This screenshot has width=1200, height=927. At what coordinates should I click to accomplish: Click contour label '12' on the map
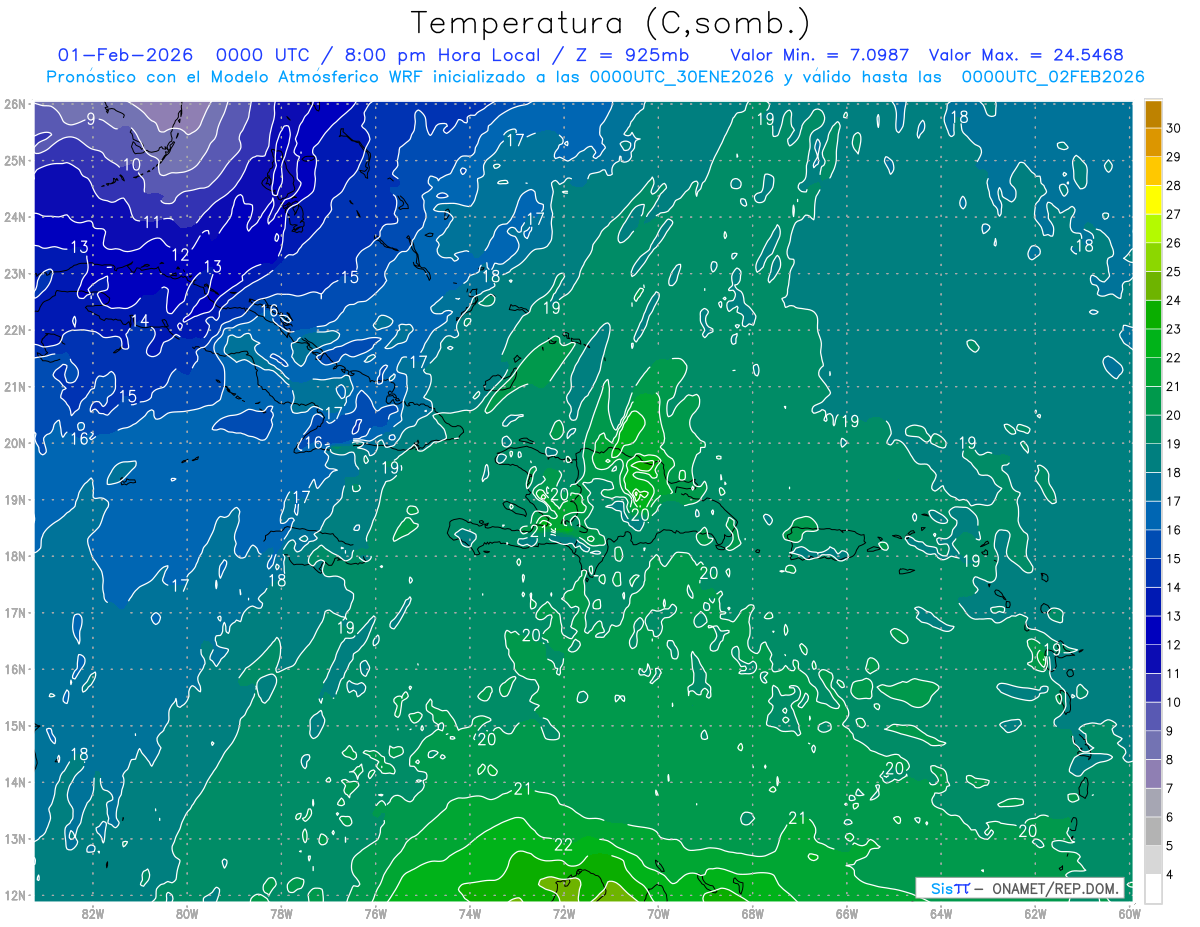180,255
